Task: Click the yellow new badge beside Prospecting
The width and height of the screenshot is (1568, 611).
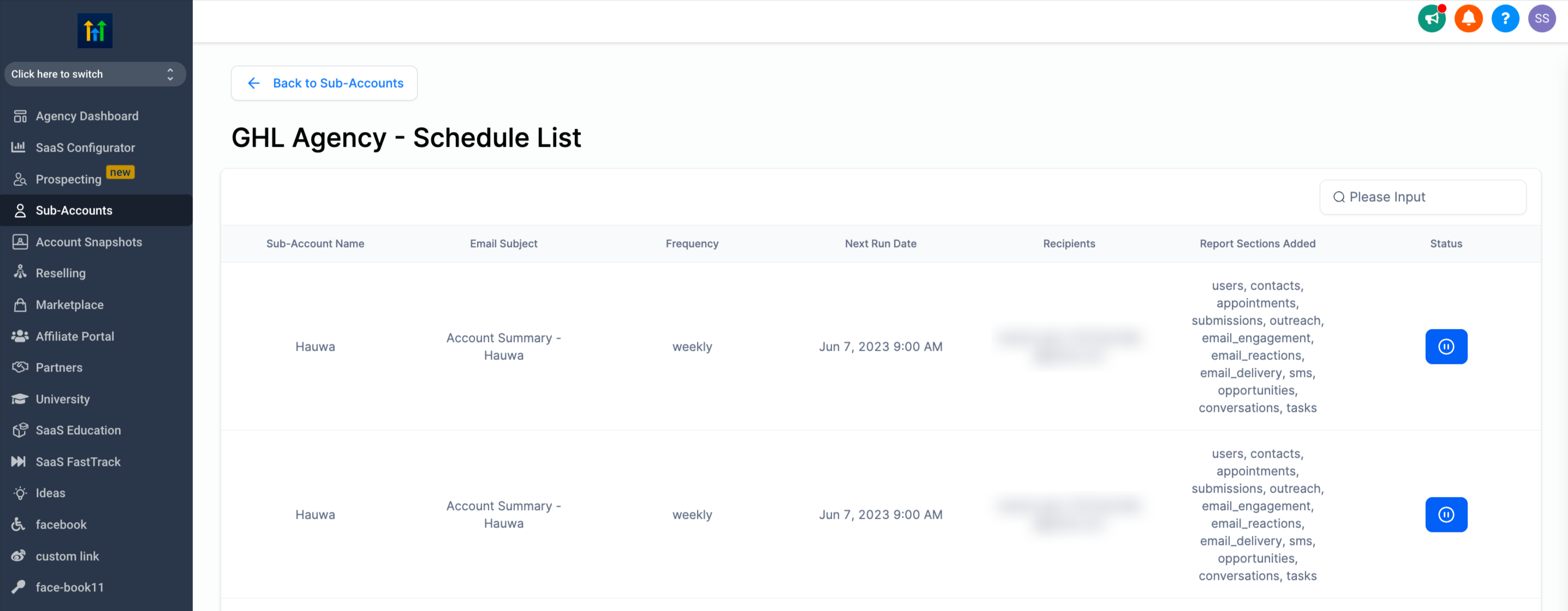Action: (x=120, y=172)
